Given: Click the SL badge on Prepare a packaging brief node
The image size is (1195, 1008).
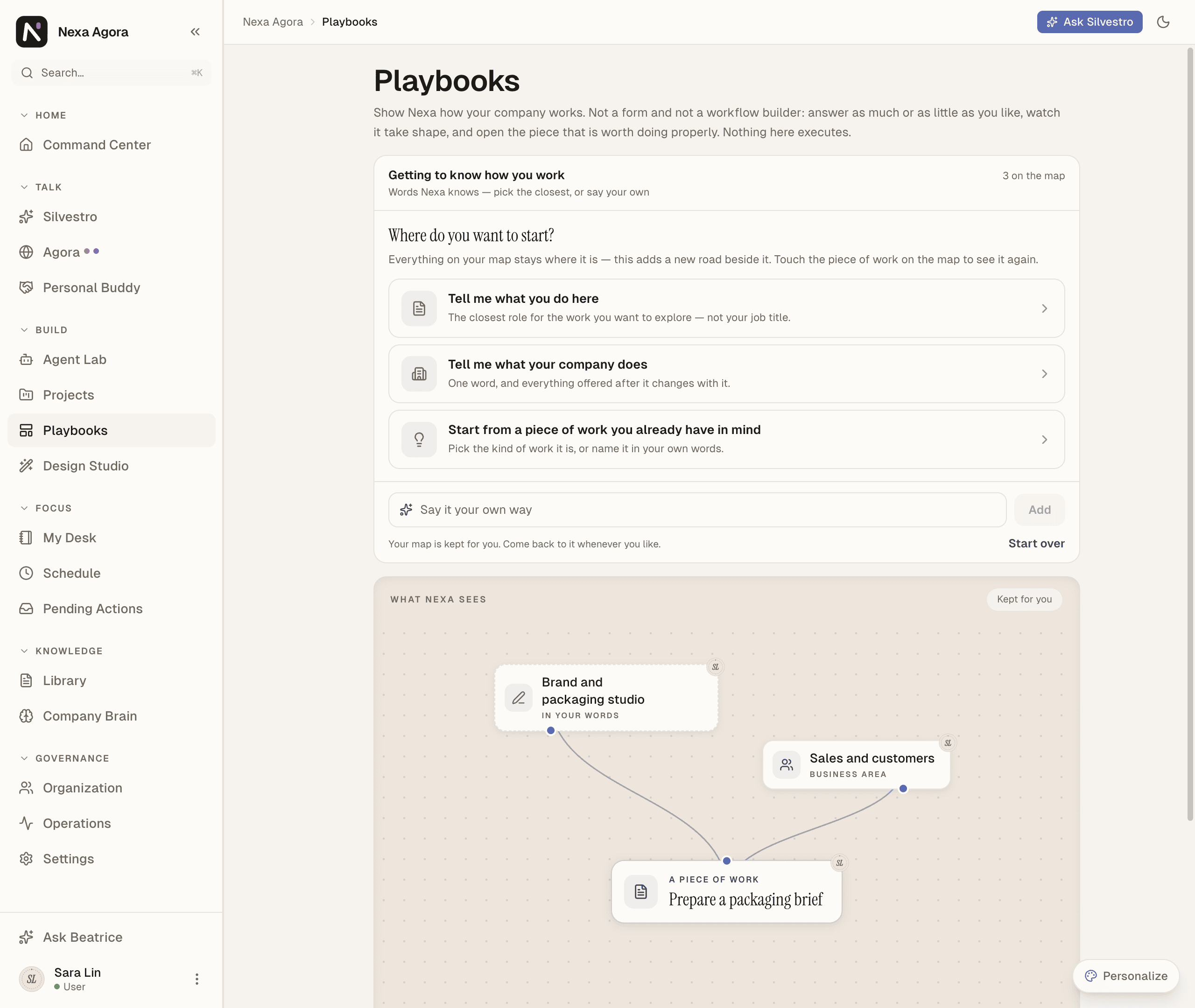Looking at the screenshot, I should [x=839, y=863].
